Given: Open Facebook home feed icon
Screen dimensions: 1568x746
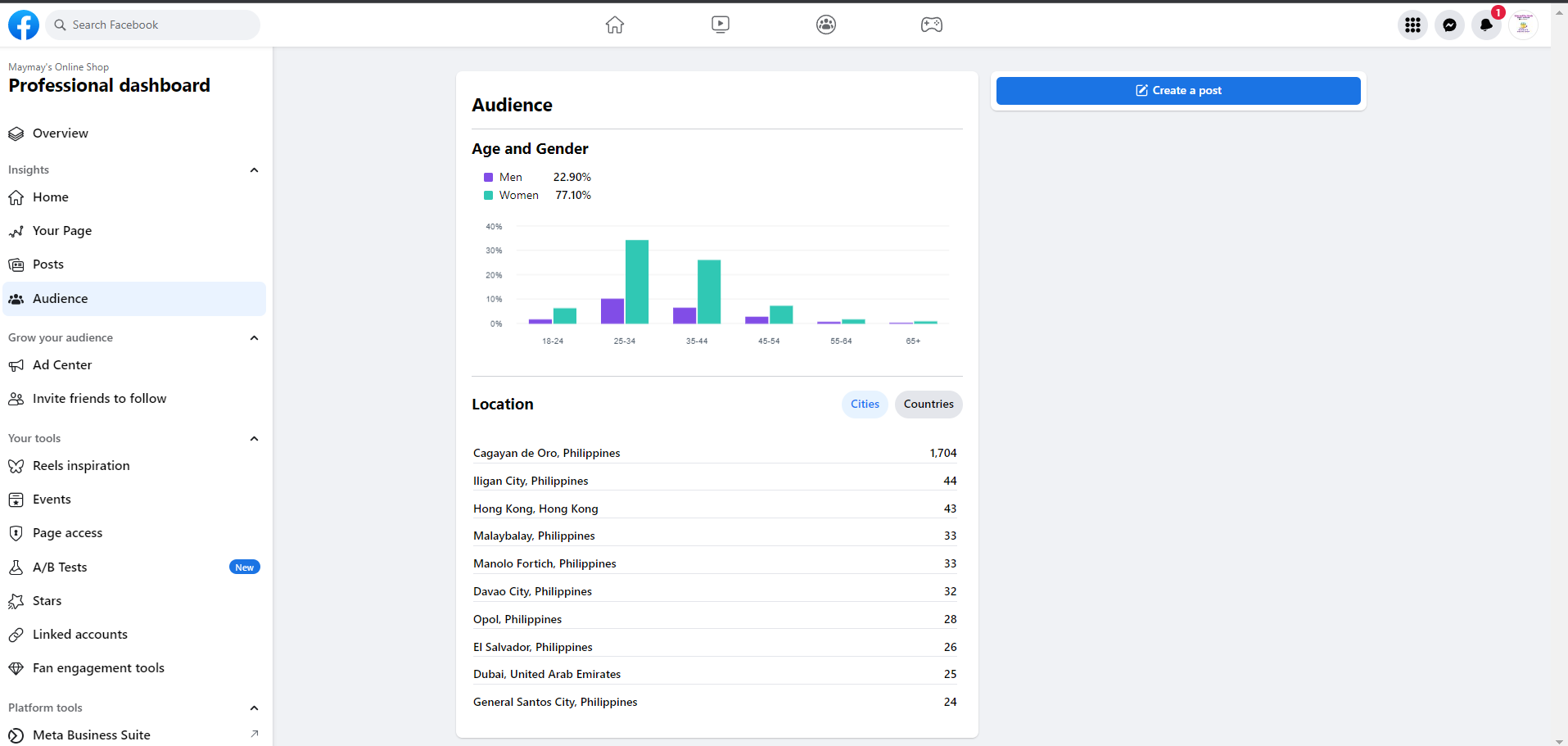Looking at the screenshot, I should pyautogui.click(x=615, y=25).
